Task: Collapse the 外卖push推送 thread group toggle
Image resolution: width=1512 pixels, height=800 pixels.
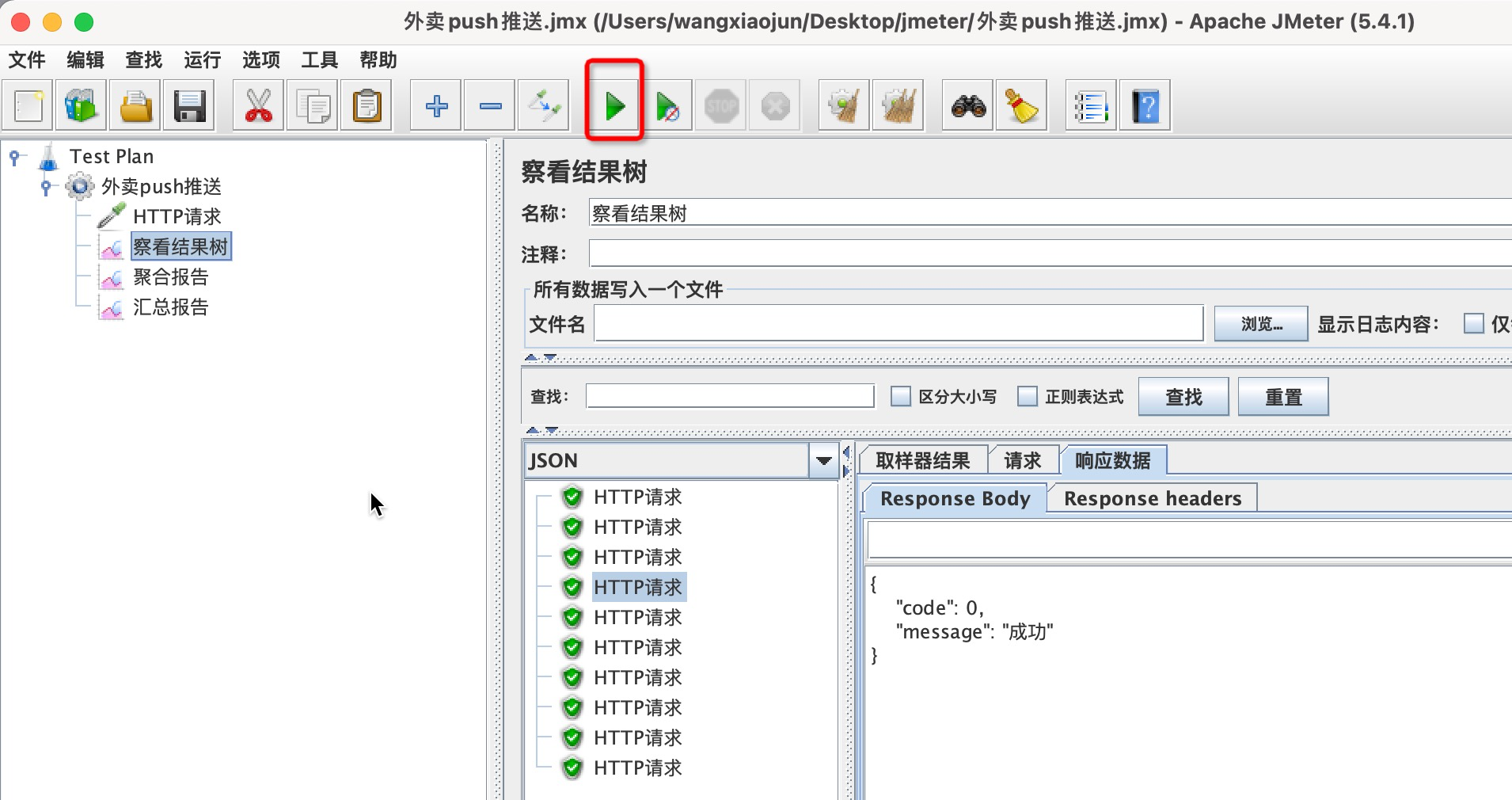Action: [46, 187]
